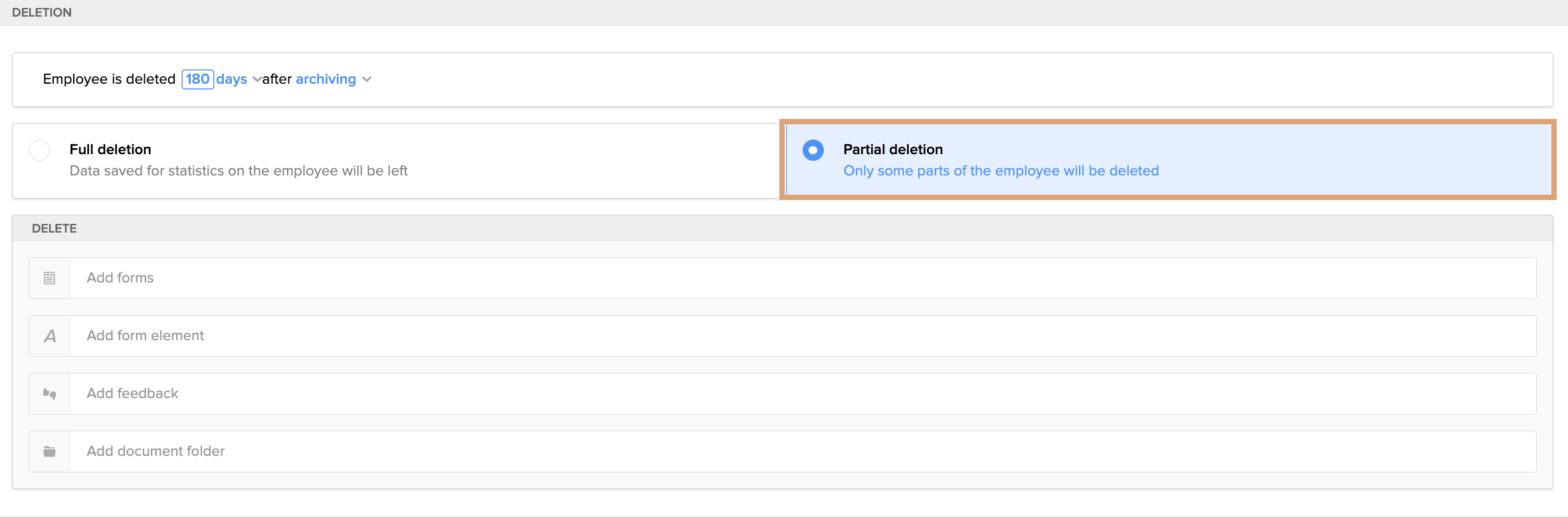Click the Add feedback input field
The height and width of the screenshot is (517, 1568).
click(803, 393)
